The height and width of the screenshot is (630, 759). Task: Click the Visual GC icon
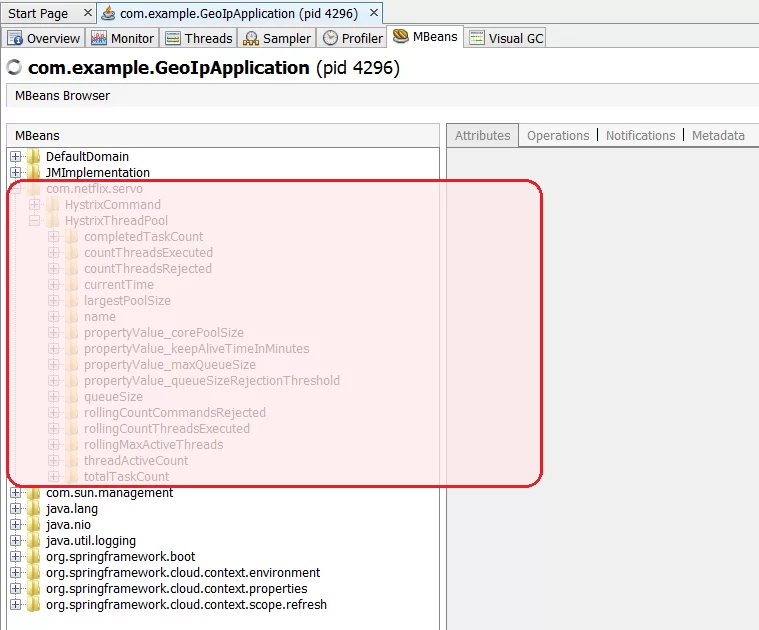(477, 38)
